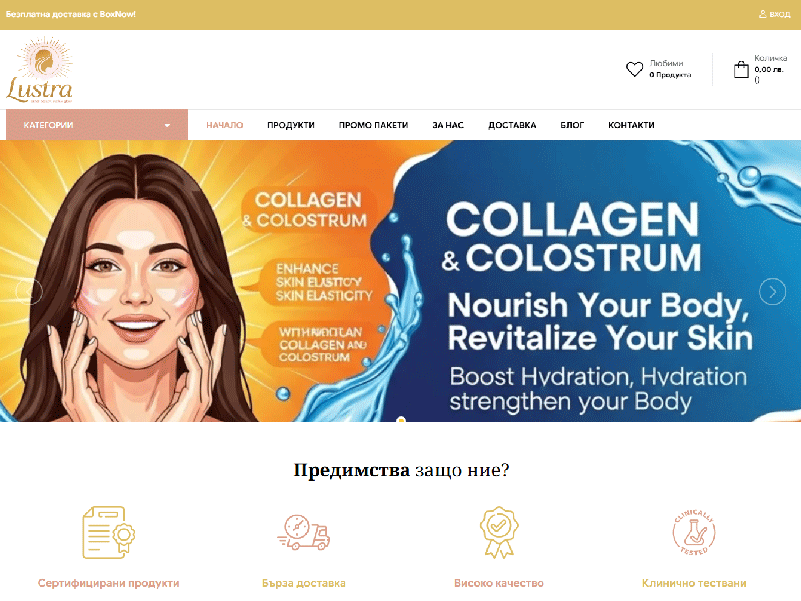801x601 pixels.
Task: Click the Collagen & Colostrum banner
Action: tap(400, 281)
